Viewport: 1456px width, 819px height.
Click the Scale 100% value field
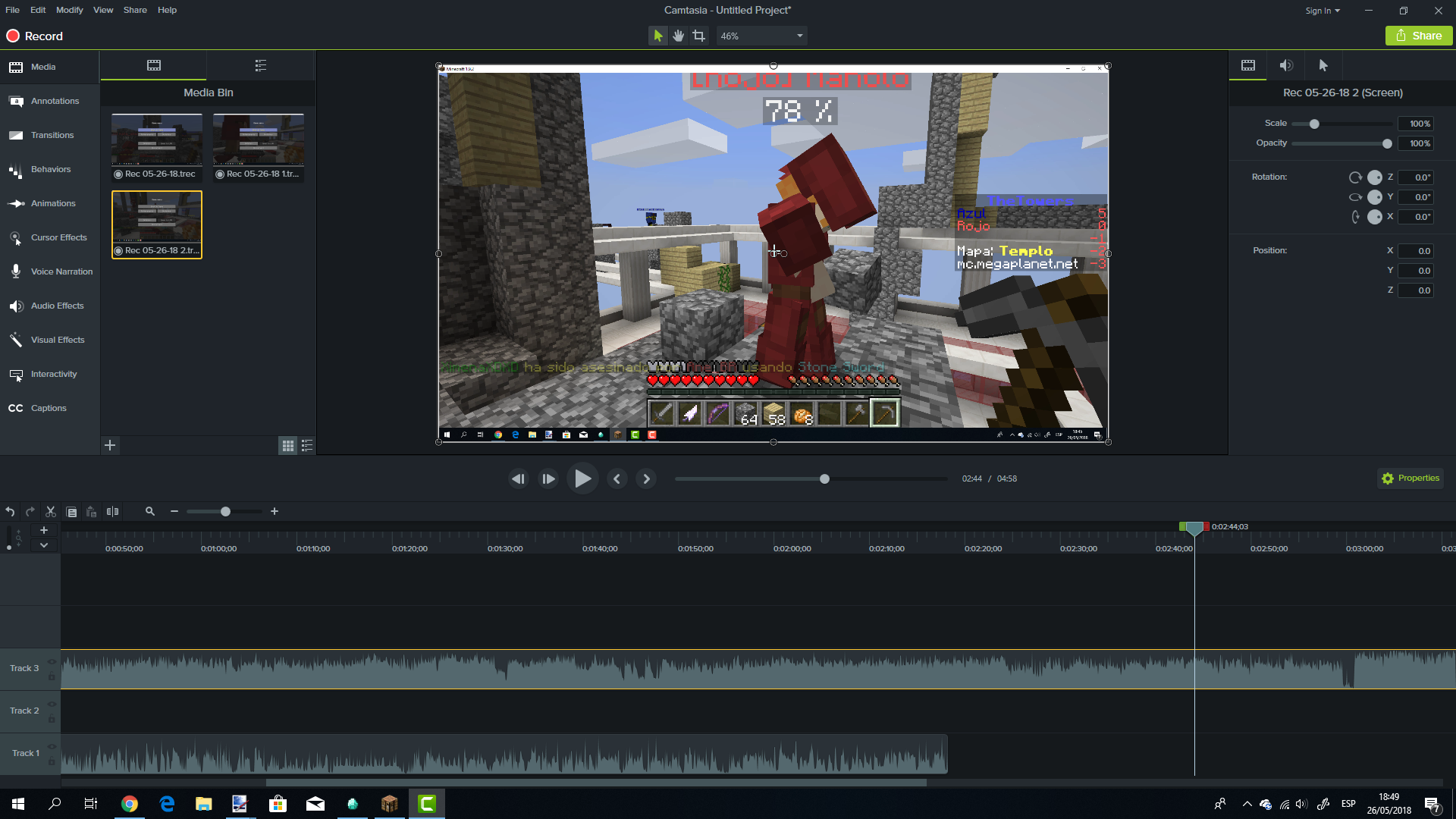click(x=1416, y=124)
